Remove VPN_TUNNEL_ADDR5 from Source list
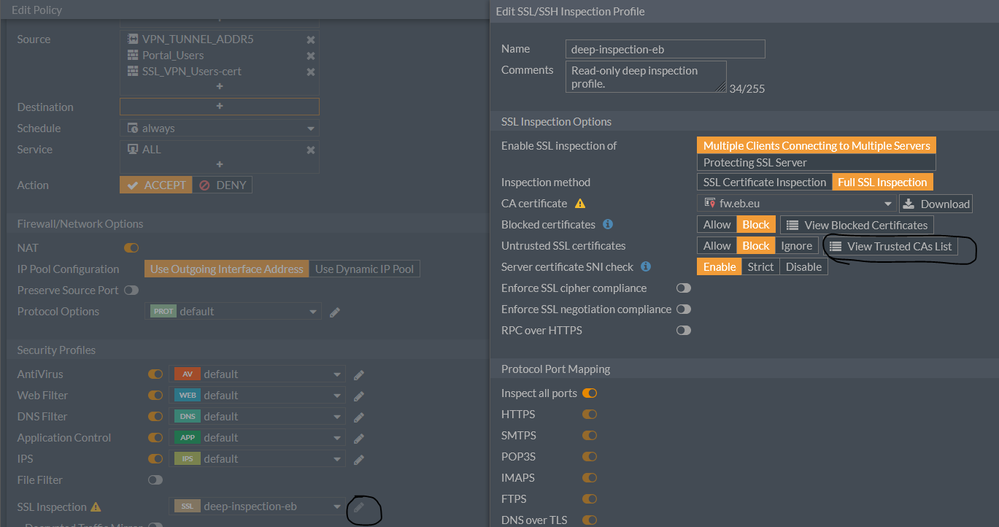Viewport: 999px width, 527px height. click(310, 39)
